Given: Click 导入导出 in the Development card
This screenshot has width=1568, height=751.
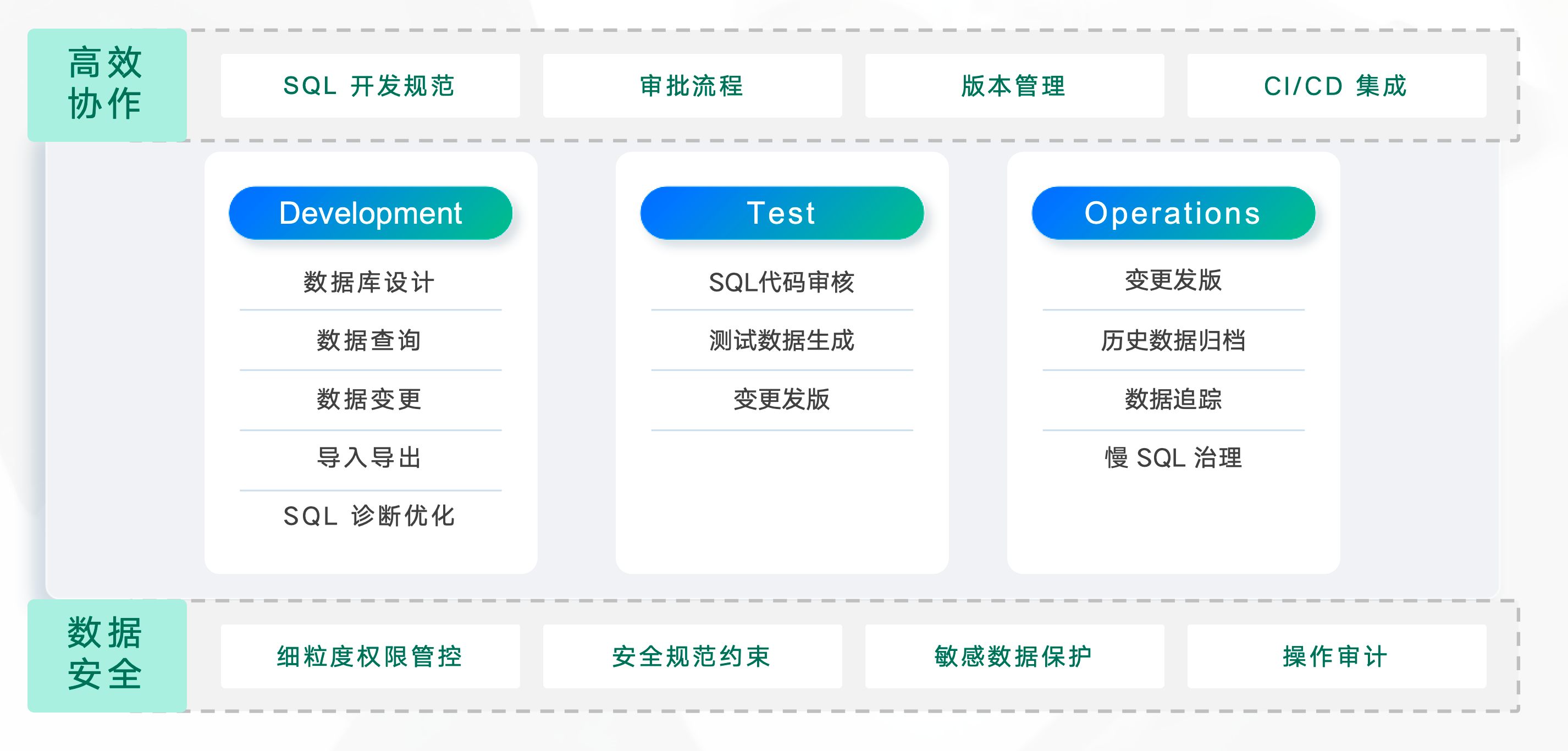Looking at the screenshot, I should [x=369, y=457].
